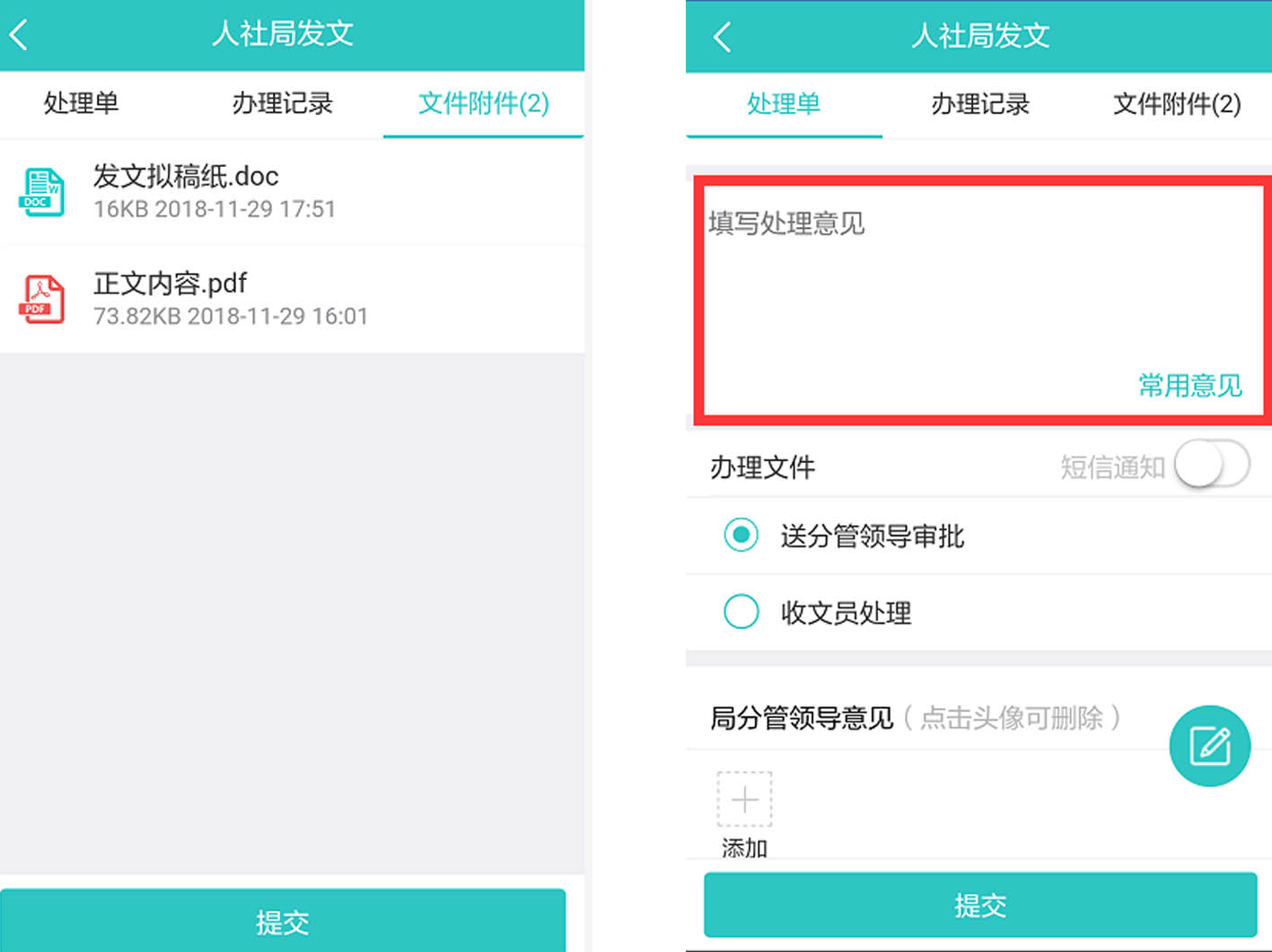Tap 提交 button on right screen

click(x=980, y=904)
